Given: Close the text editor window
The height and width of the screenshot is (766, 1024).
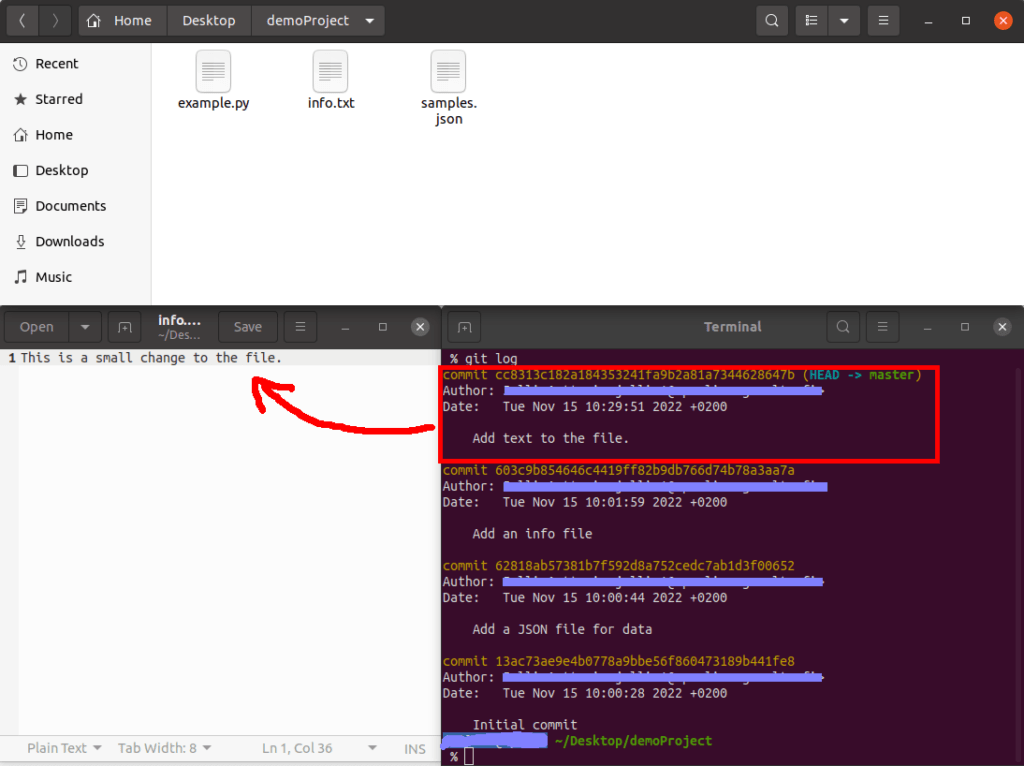Looking at the screenshot, I should tap(420, 327).
